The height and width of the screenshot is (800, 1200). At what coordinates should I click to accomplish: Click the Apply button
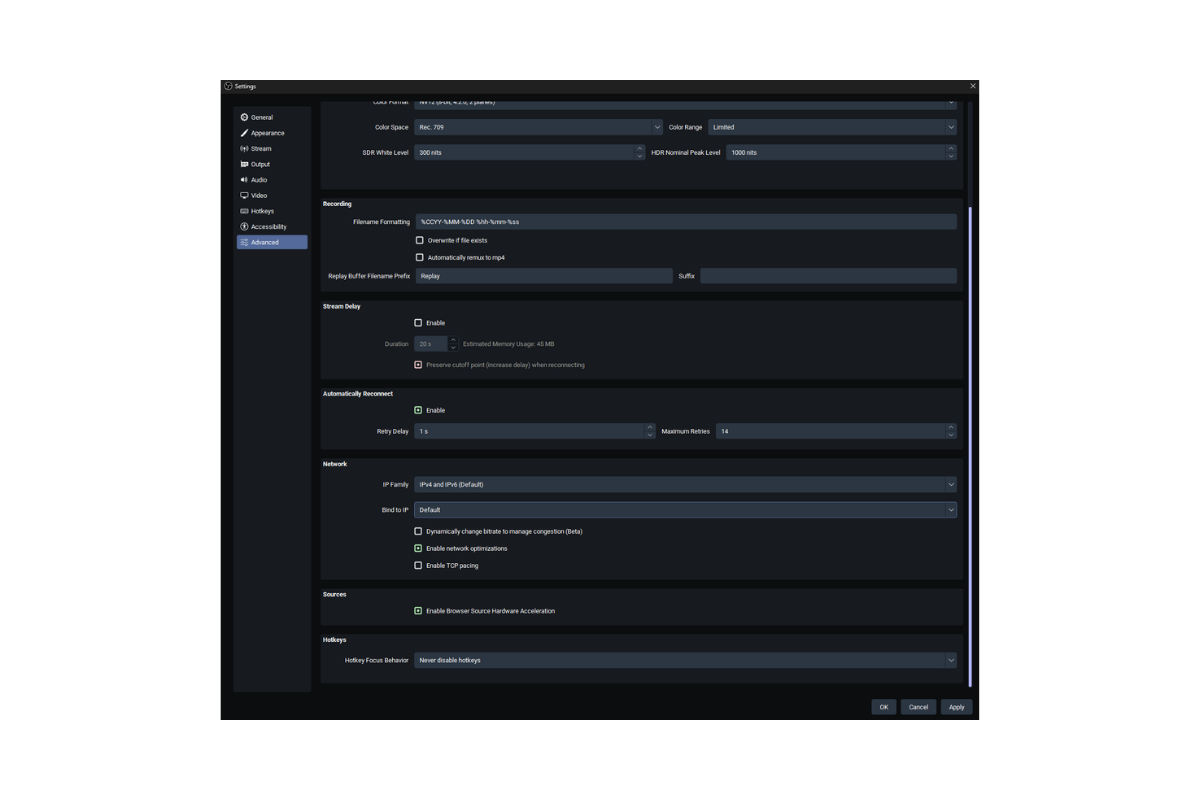[957, 707]
